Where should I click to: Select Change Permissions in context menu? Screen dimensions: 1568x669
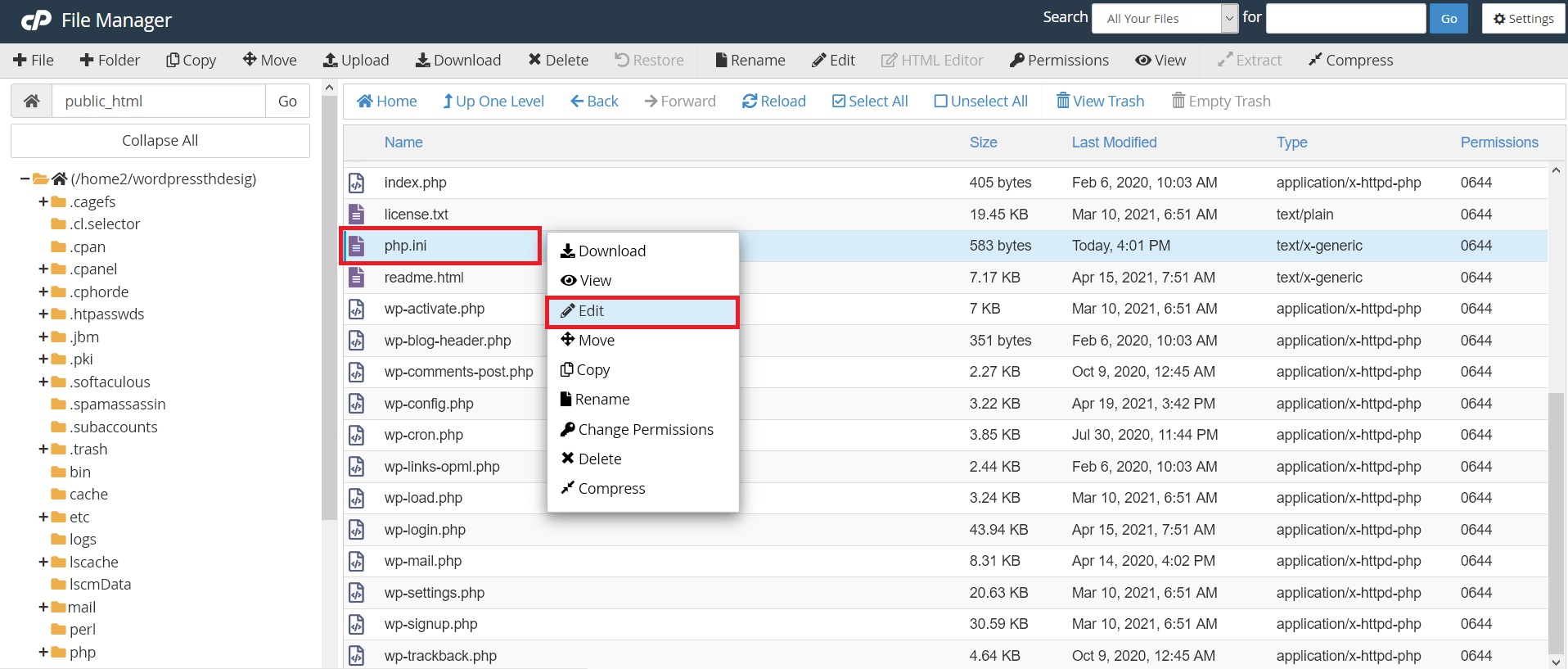645,429
